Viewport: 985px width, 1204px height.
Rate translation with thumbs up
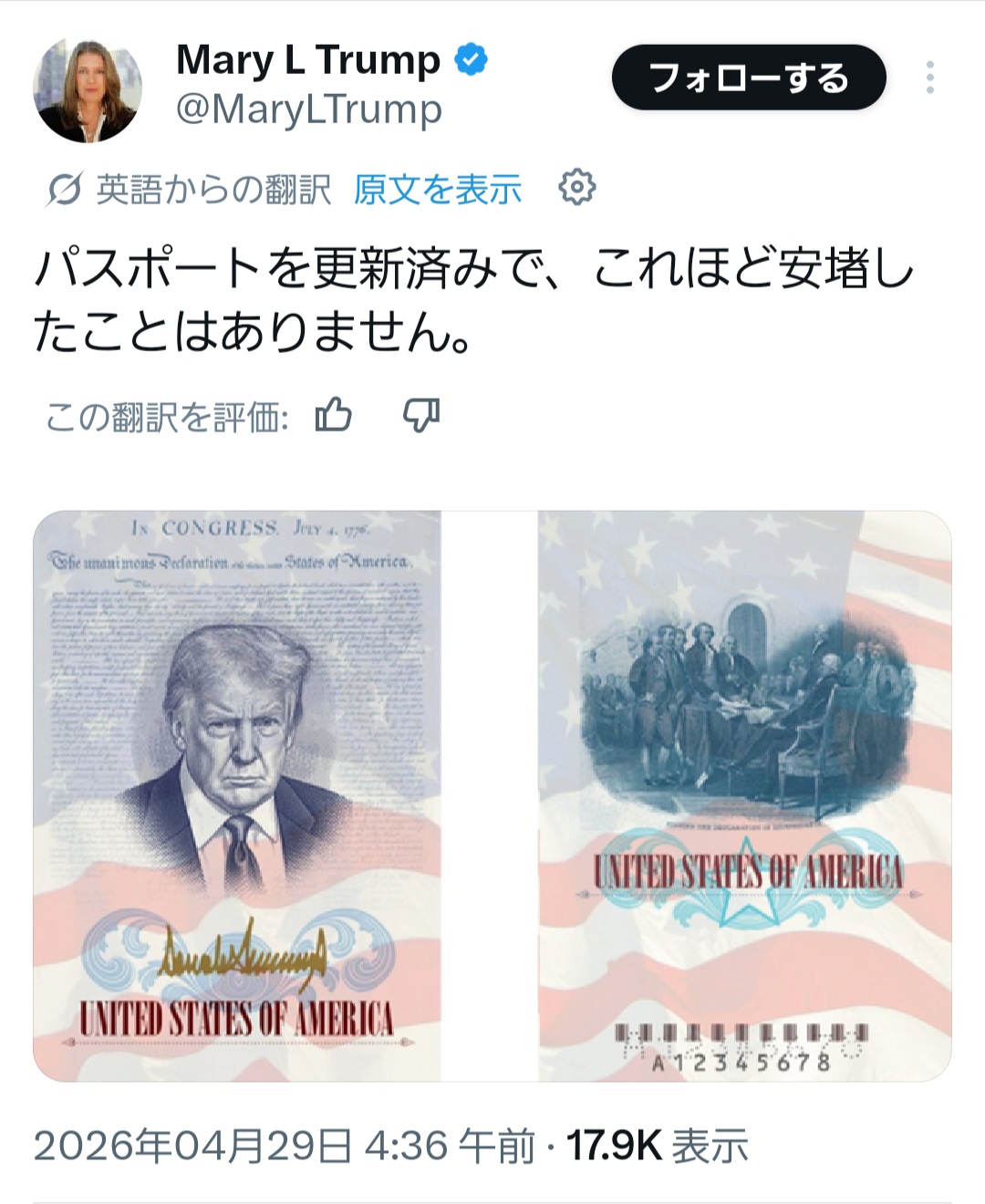point(333,416)
